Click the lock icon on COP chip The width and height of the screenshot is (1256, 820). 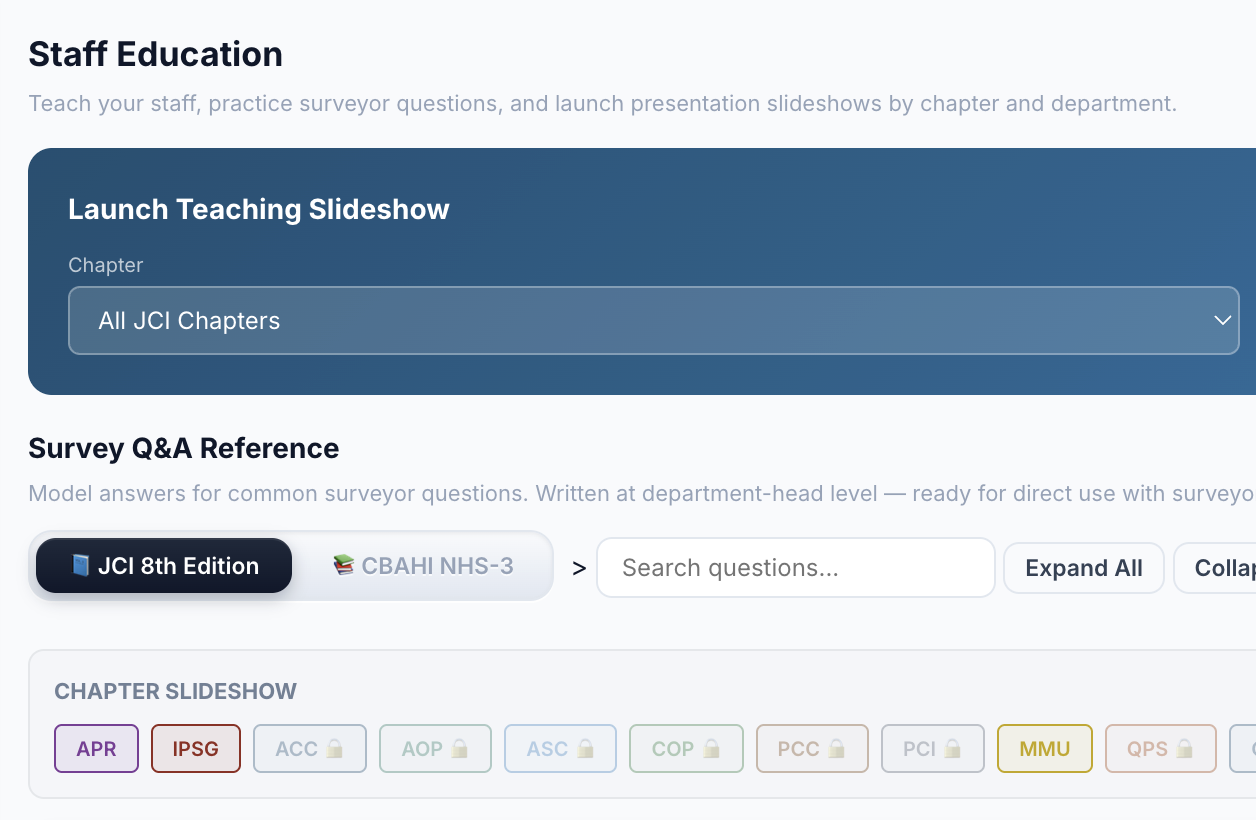[712, 749]
